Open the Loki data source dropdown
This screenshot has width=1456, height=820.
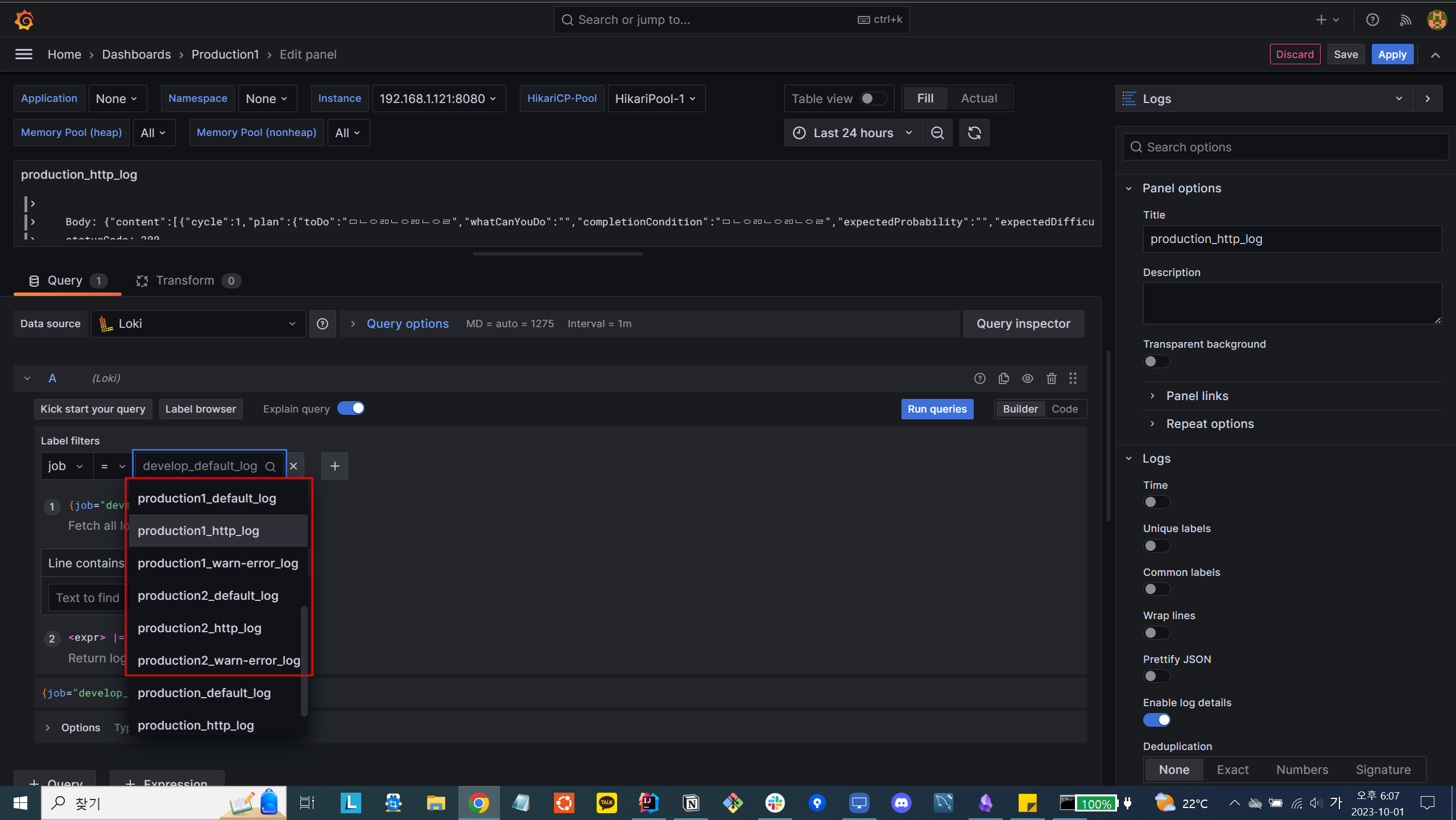[x=198, y=324]
